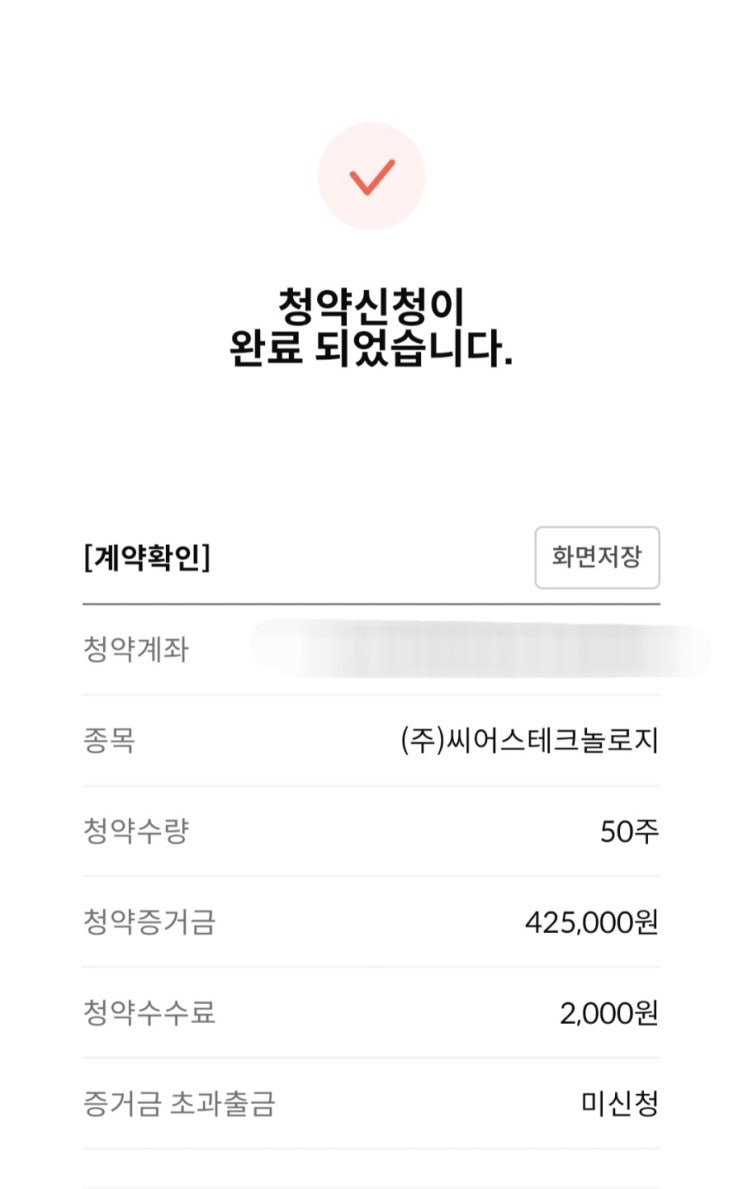Click the 종목 row label
Viewport: 743px width, 1189px height.
(109, 741)
